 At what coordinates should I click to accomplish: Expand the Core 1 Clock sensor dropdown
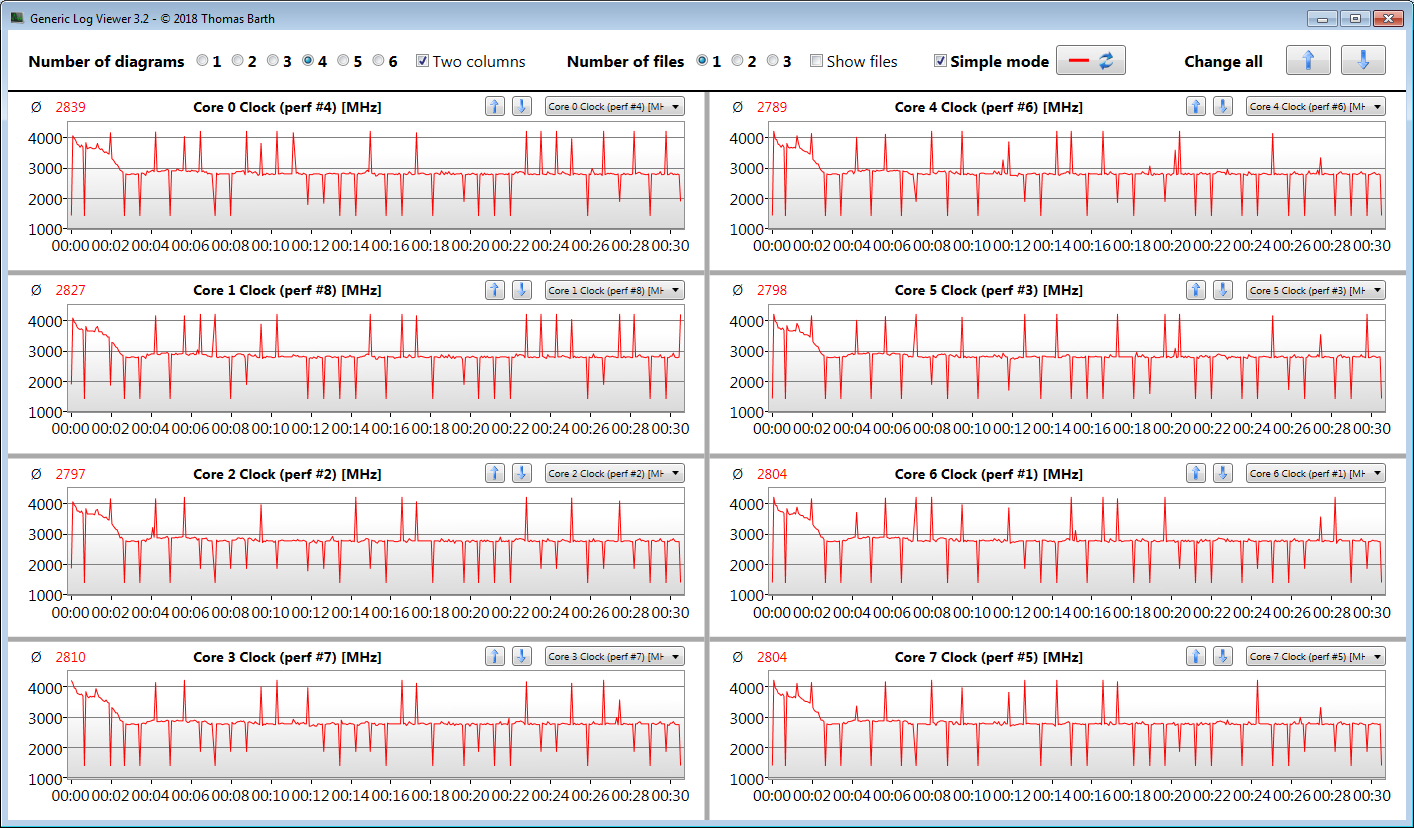click(614, 290)
